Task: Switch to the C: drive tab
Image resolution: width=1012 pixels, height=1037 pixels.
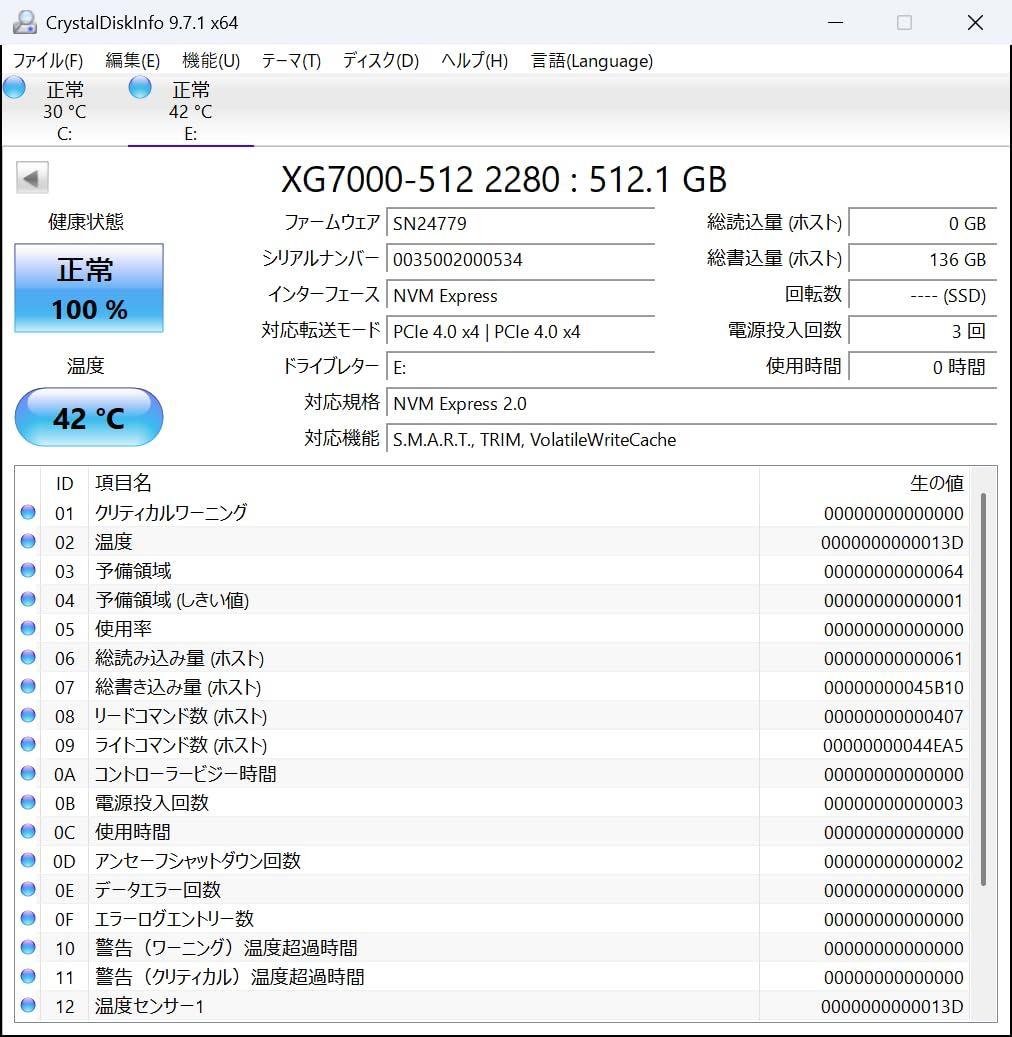Action: tap(64, 110)
